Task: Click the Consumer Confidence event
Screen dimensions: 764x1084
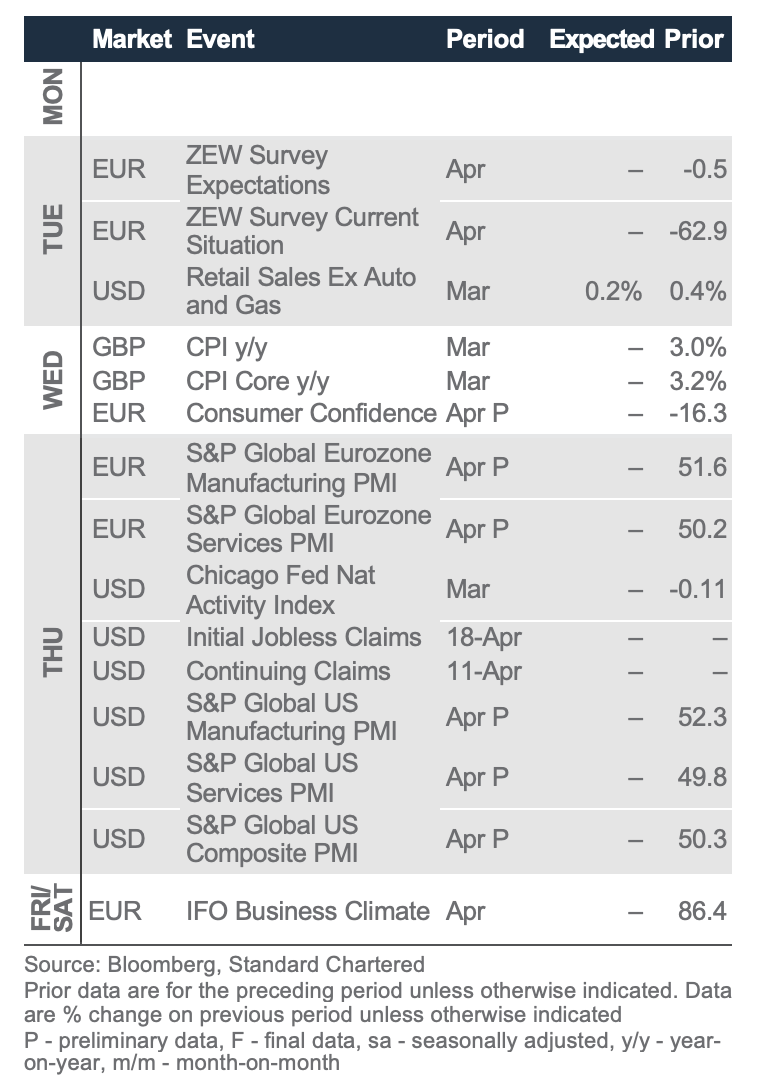Action: [311, 413]
